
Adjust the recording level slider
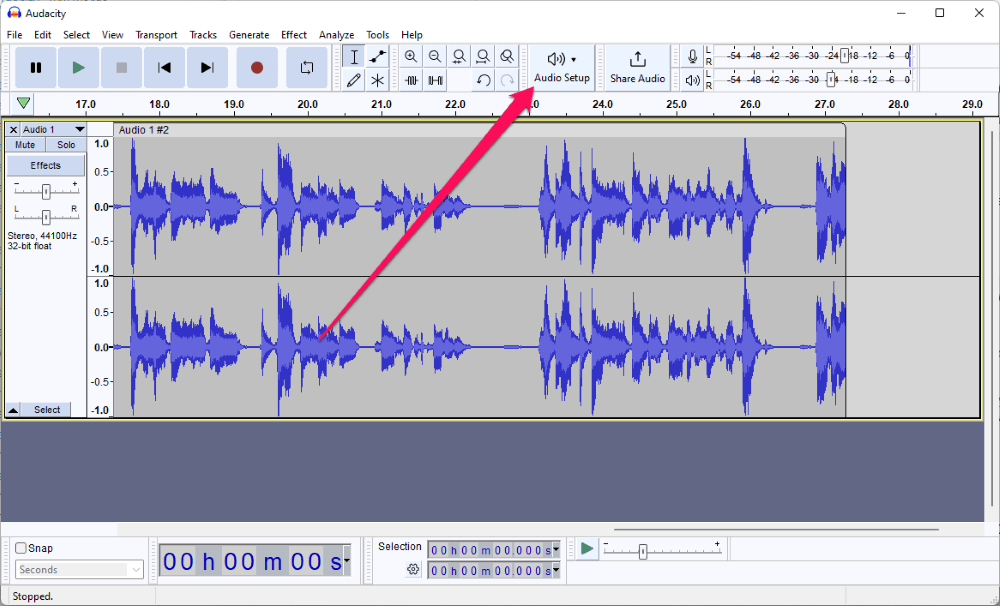(x=844, y=55)
